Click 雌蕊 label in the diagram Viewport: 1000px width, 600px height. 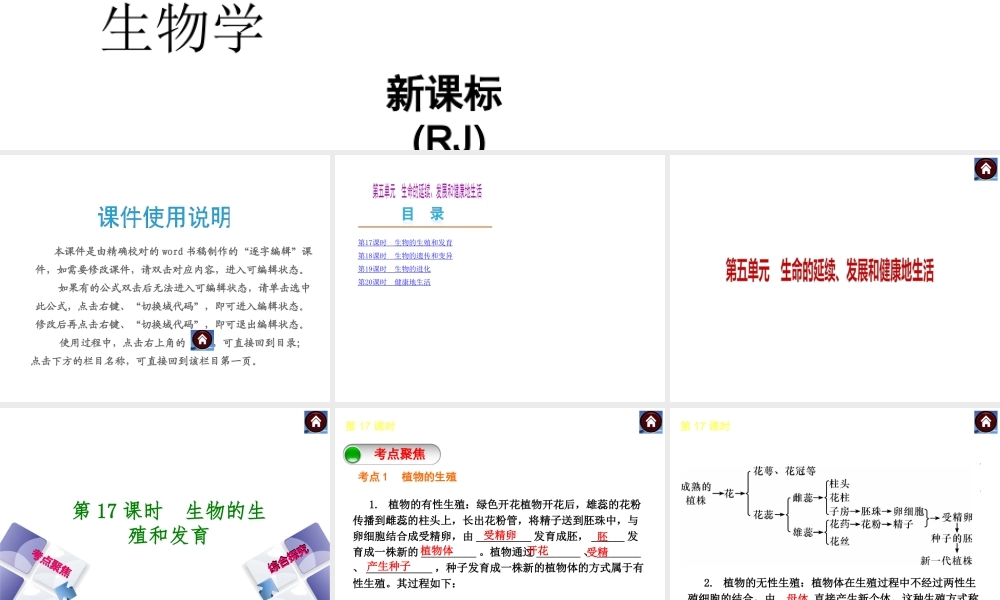(803, 498)
